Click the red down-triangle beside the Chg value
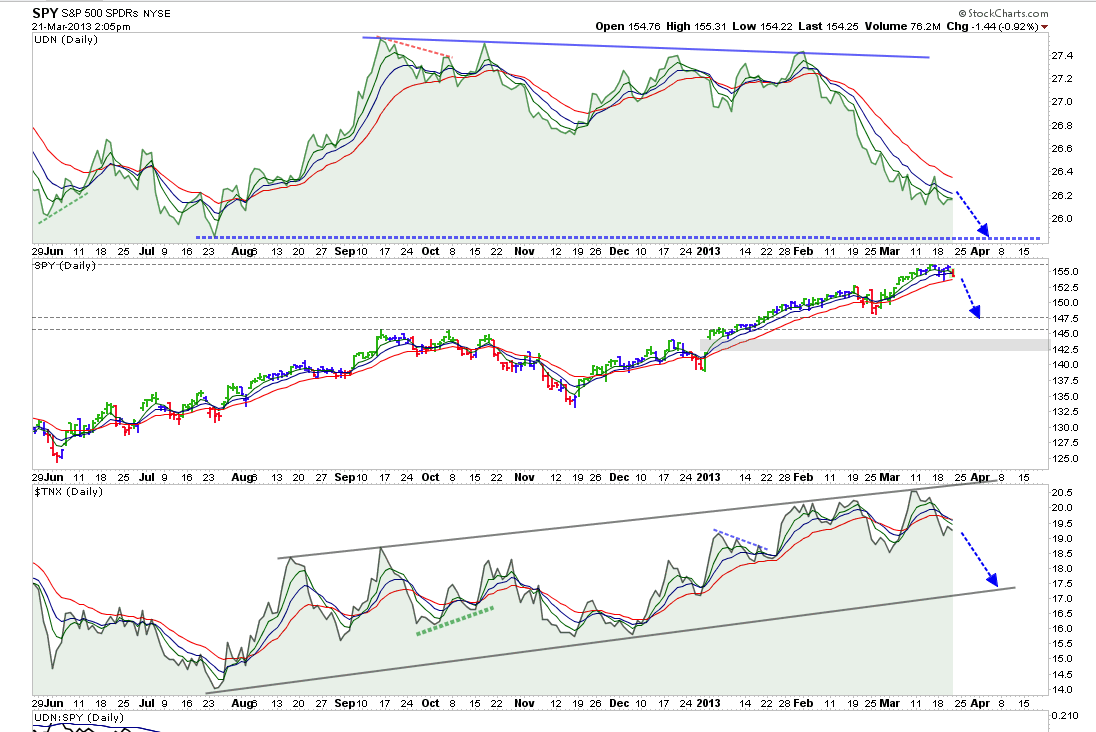Viewport: 1096px width, 732px height. 1045,27
